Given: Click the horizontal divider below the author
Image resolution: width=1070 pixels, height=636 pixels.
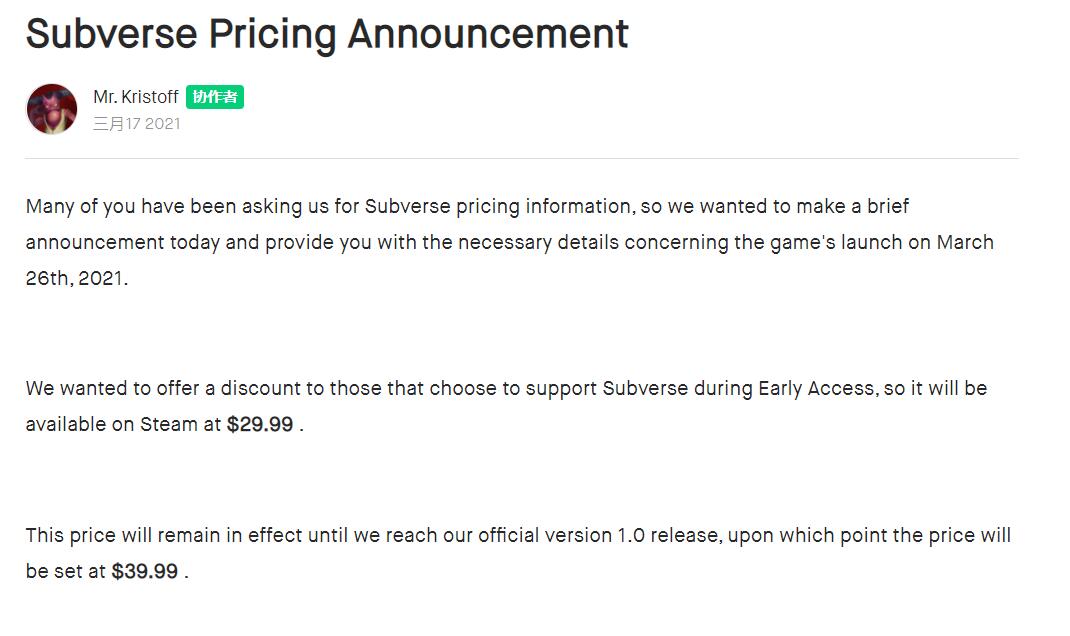Looking at the screenshot, I should click(522, 158).
